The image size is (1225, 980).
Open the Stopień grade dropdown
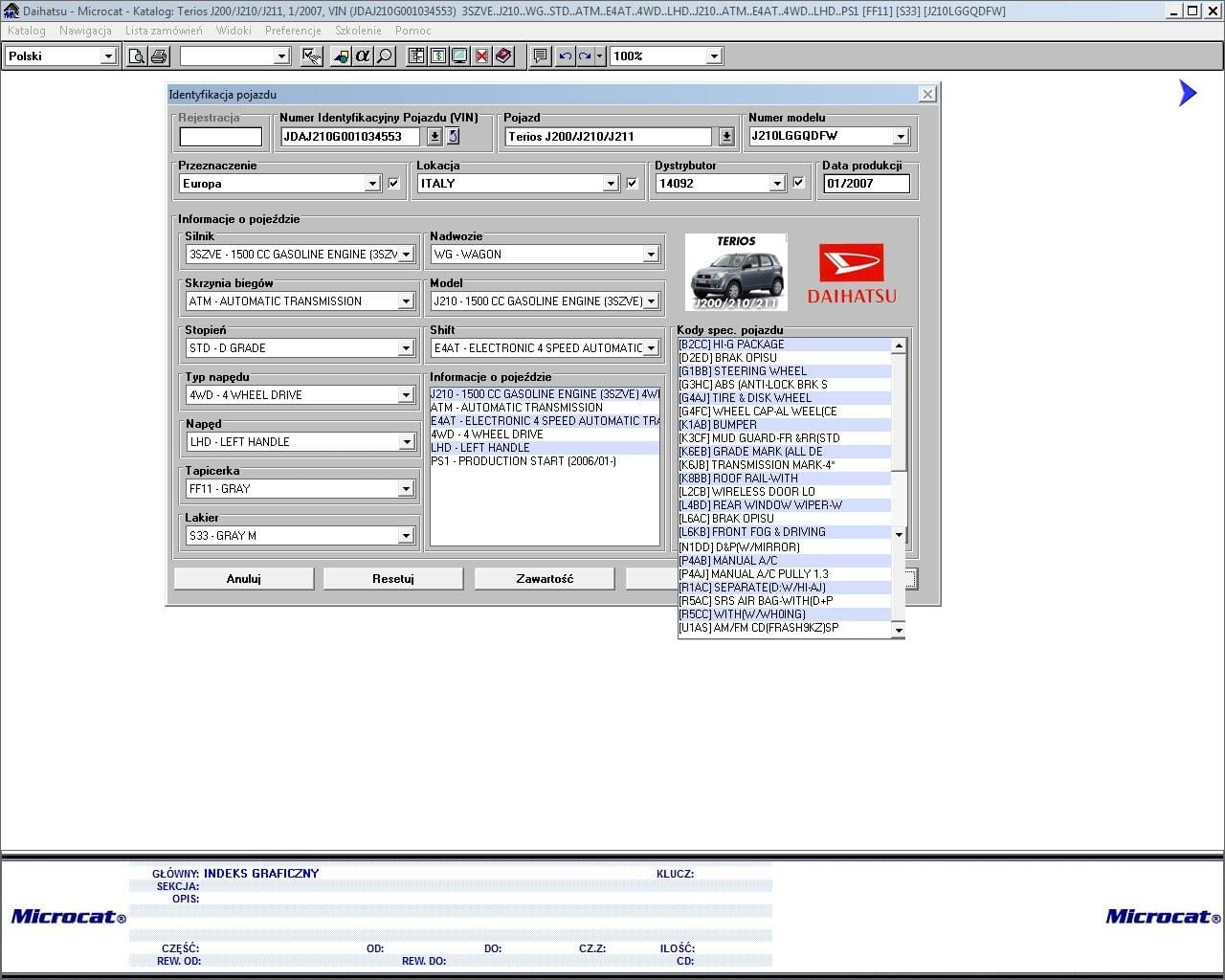point(406,348)
